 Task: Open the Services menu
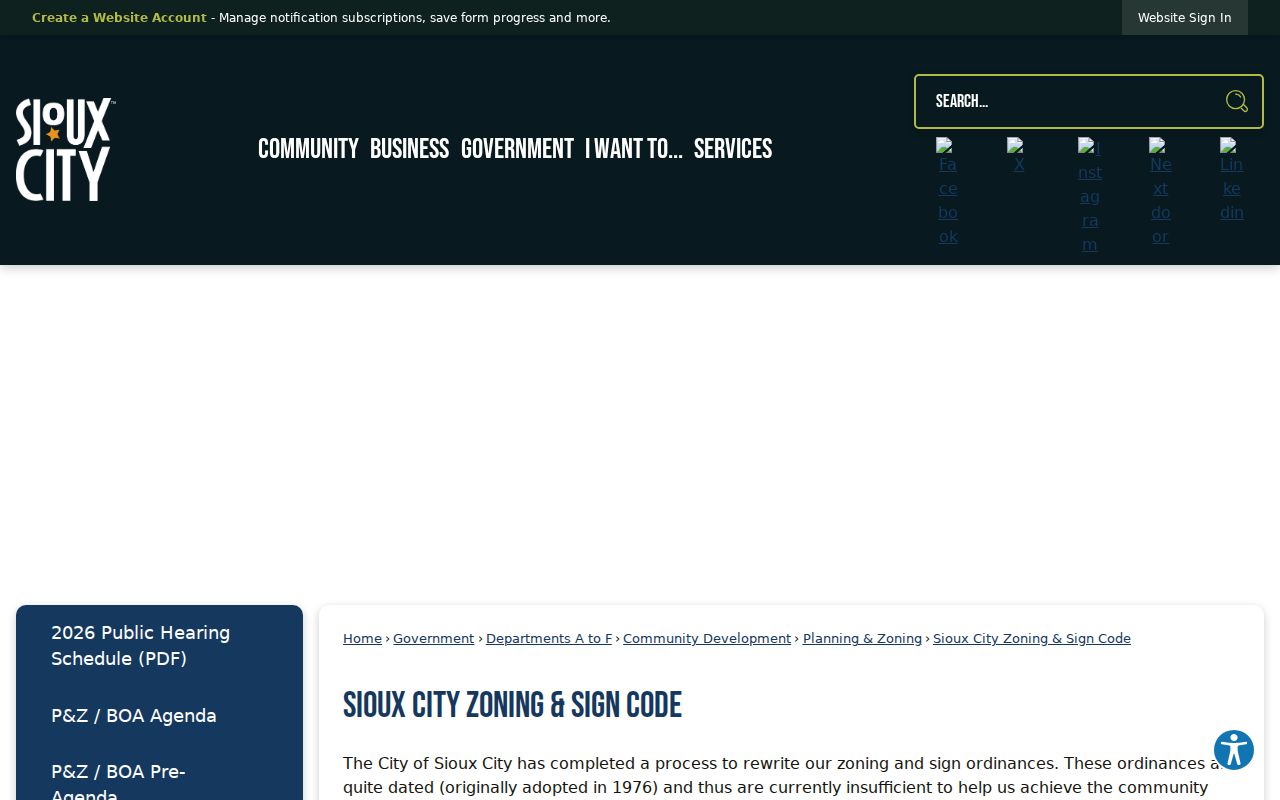coord(733,149)
